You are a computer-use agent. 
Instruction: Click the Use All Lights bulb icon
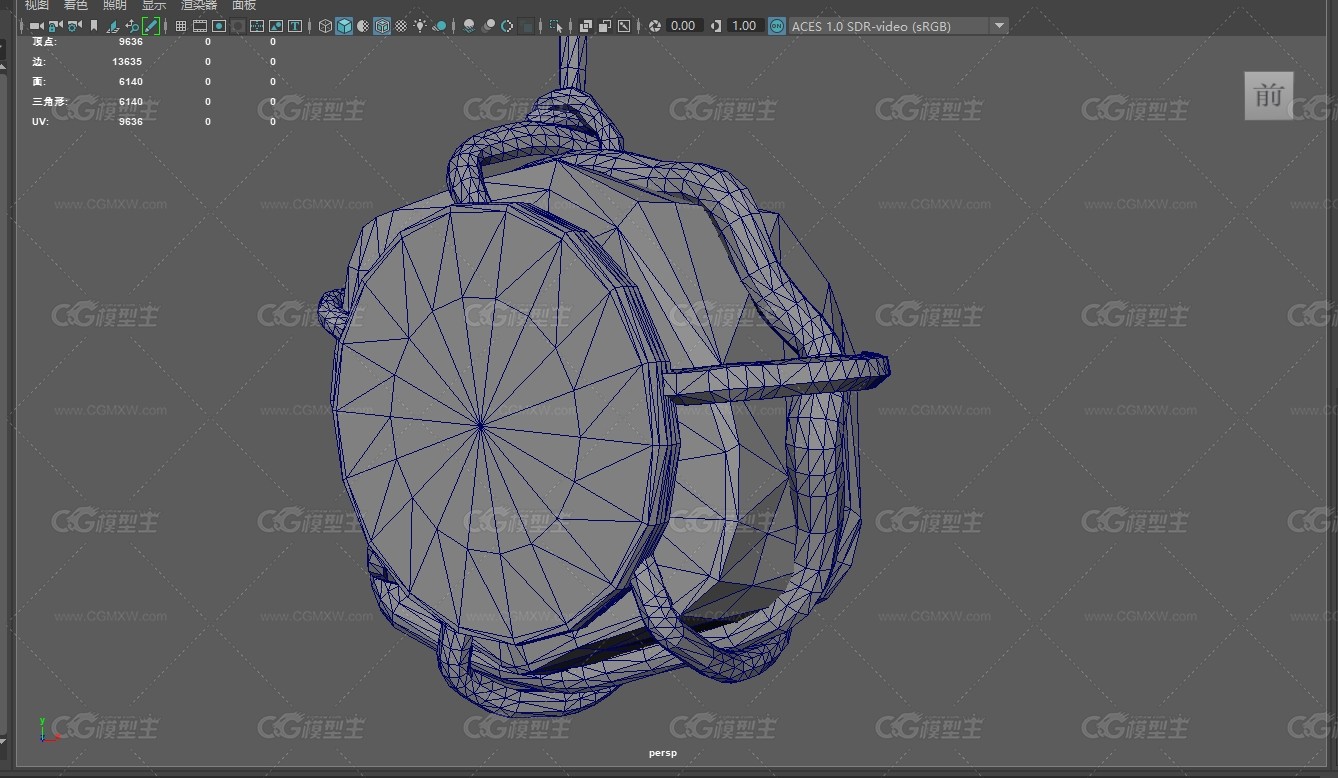[420, 26]
